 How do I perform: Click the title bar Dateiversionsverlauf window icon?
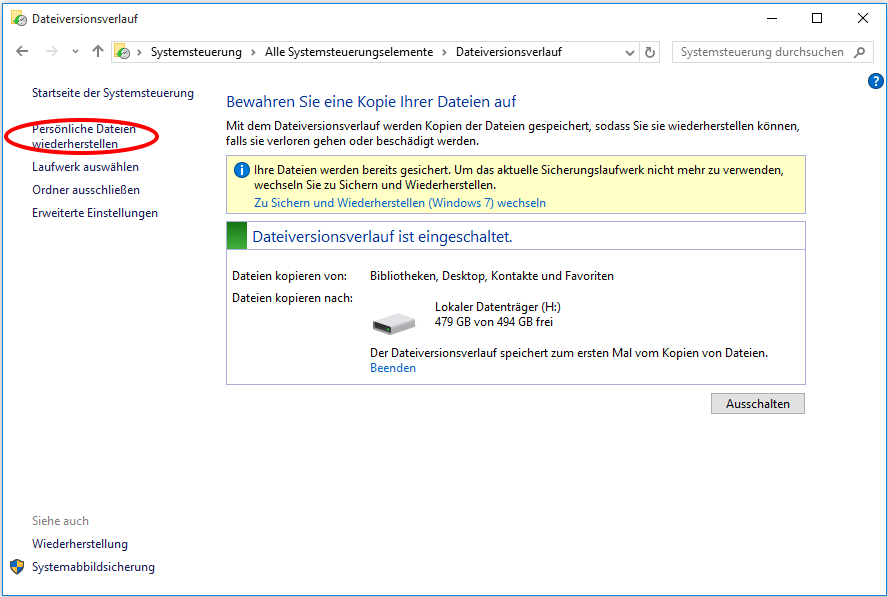[x=19, y=19]
